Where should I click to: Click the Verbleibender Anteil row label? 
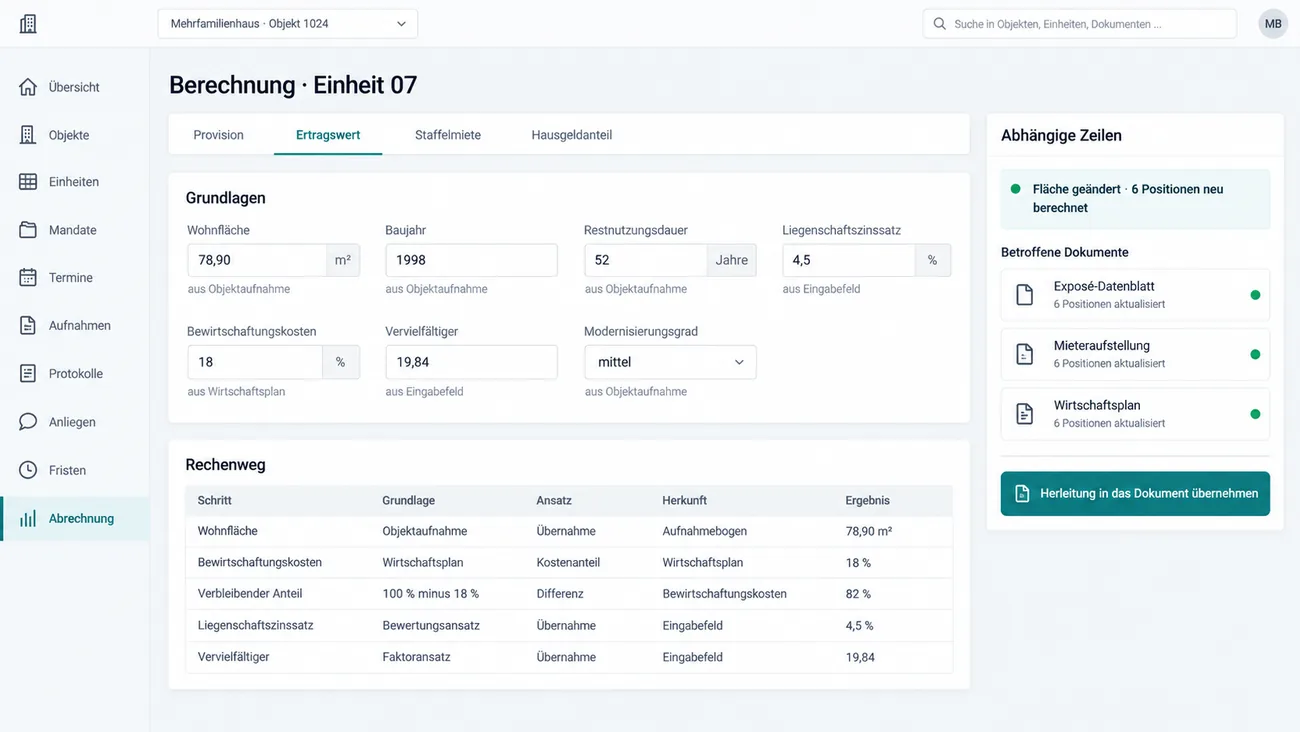[250, 594]
